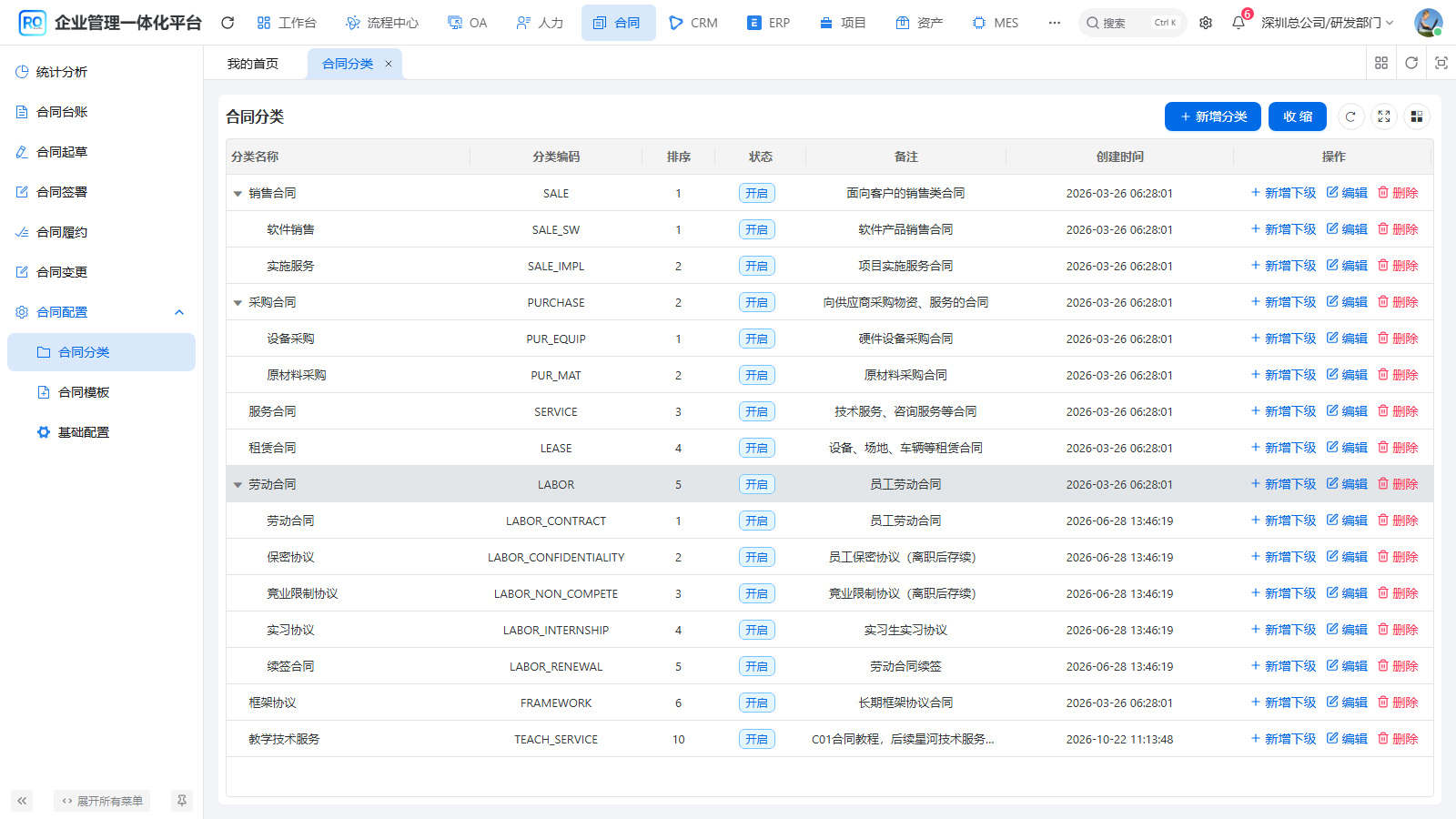Switch to the 我的首页 tab
The image size is (1456, 819).
pyautogui.click(x=253, y=64)
